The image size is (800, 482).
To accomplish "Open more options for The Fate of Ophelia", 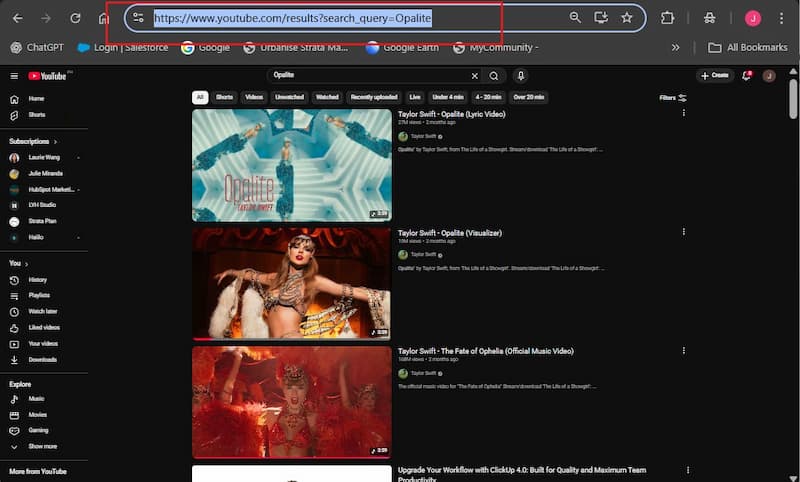I will tap(684, 351).
